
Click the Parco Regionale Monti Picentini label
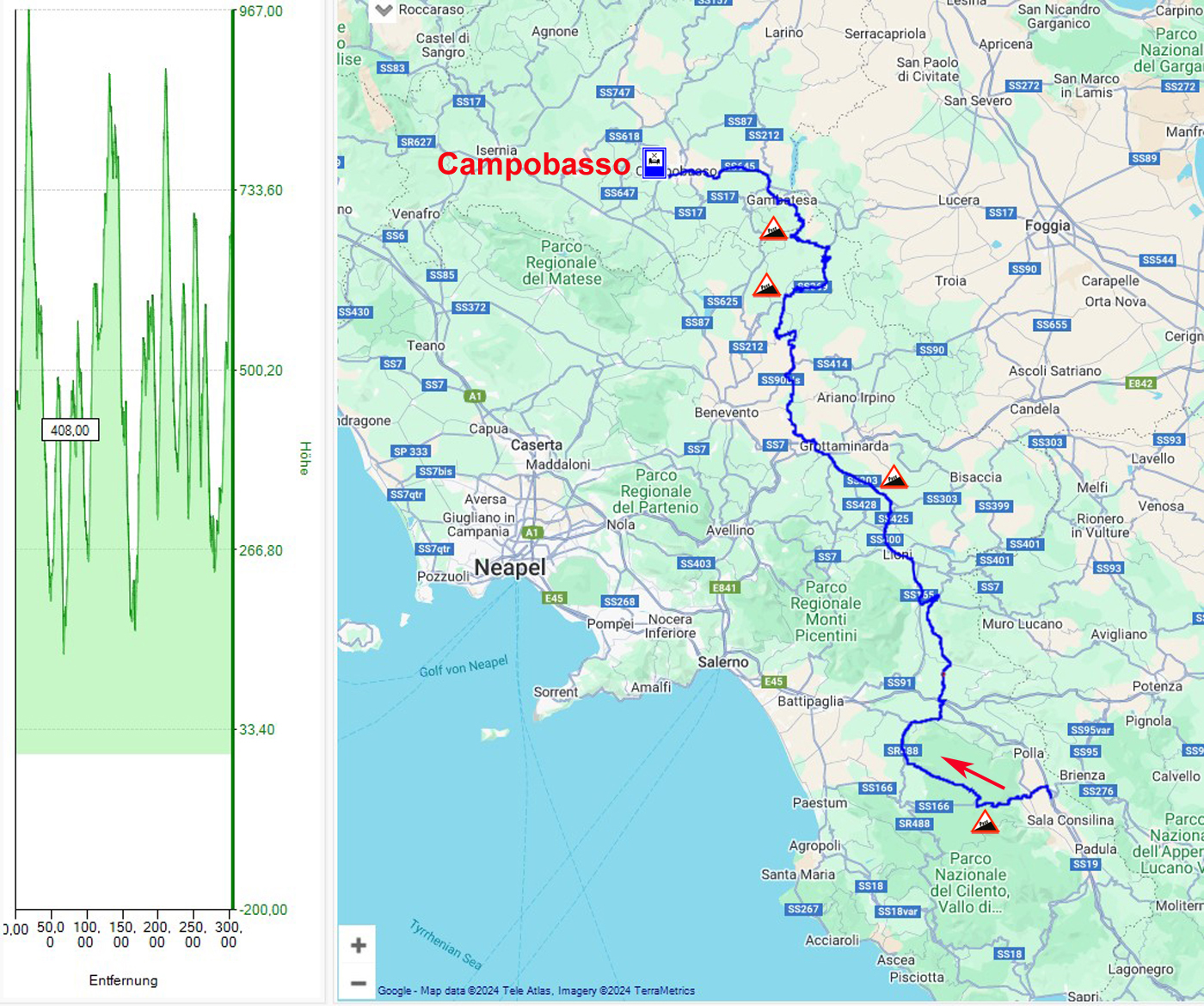(826, 611)
